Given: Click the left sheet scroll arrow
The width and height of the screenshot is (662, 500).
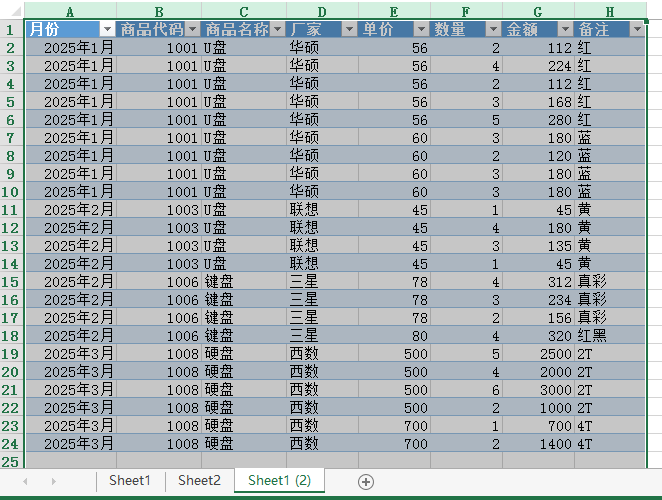Looking at the screenshot, I should pyautogui.click(x=25, y=481).
